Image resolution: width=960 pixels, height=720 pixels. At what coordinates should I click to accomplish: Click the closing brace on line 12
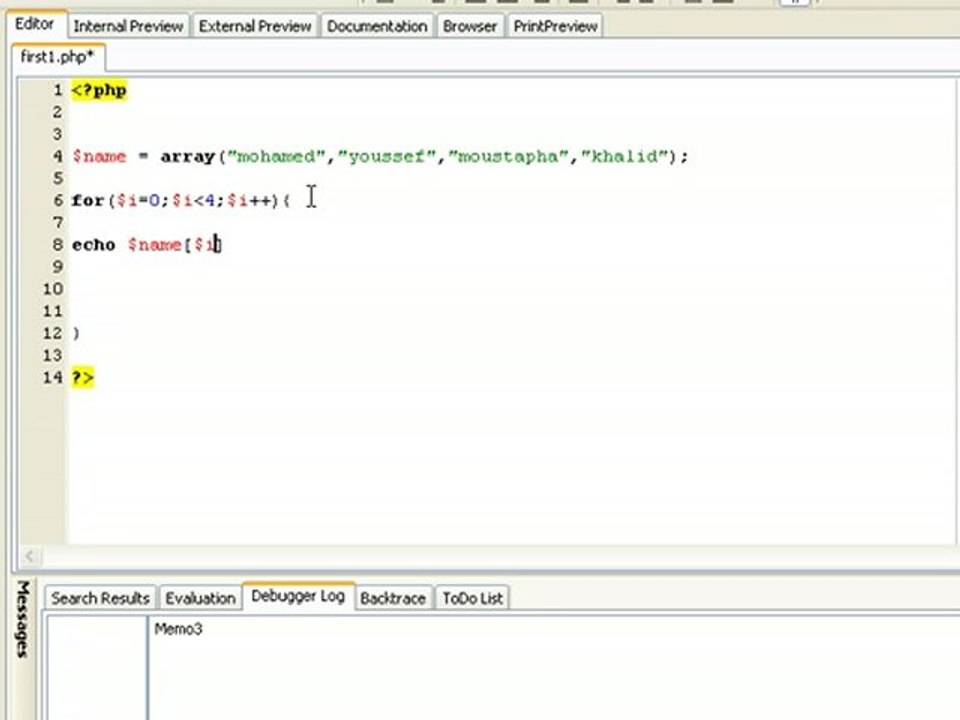point(76,334)
